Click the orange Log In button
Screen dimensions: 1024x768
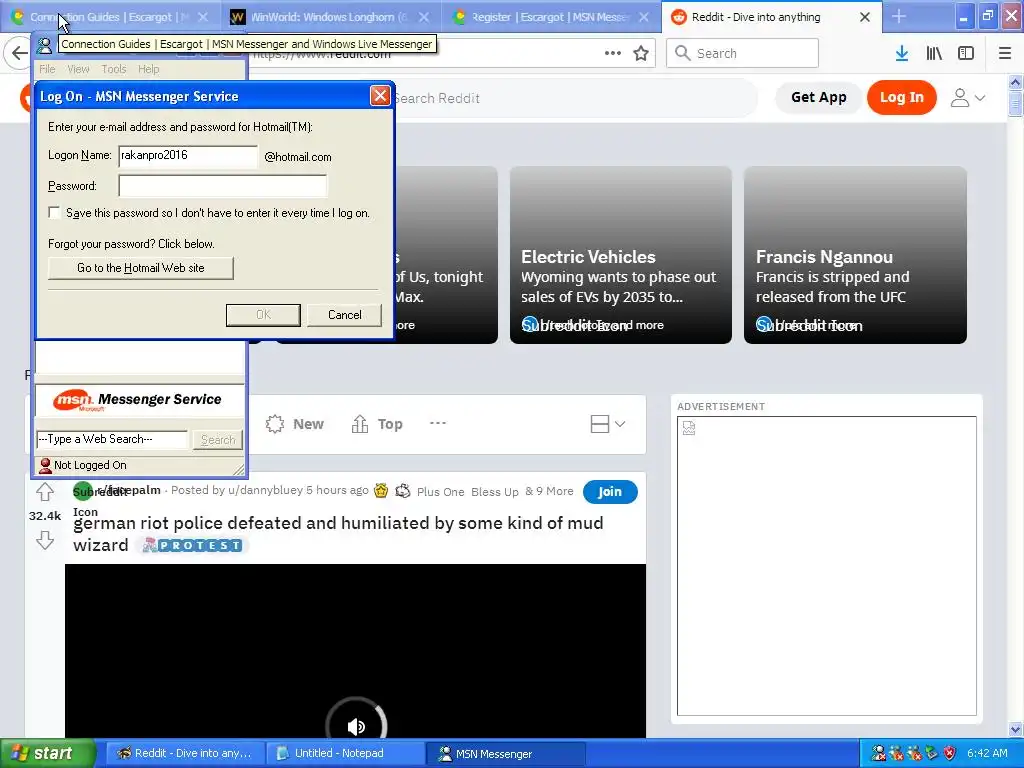[901, 97]
